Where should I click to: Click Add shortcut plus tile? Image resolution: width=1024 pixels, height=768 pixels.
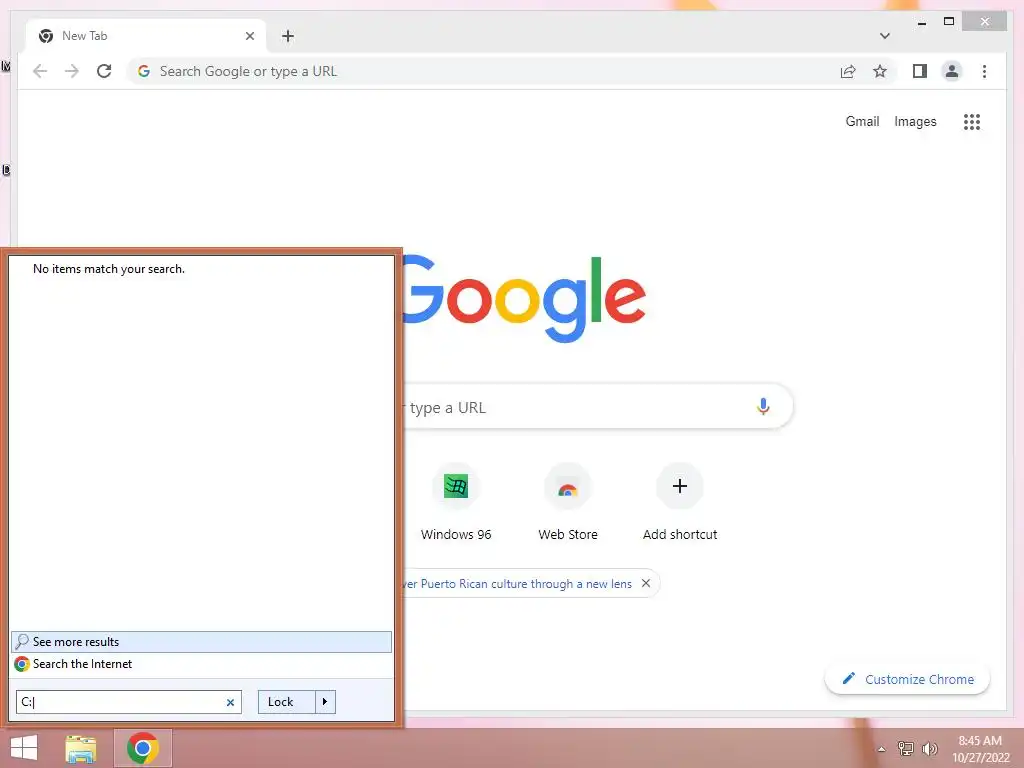(x=680, y=502)
